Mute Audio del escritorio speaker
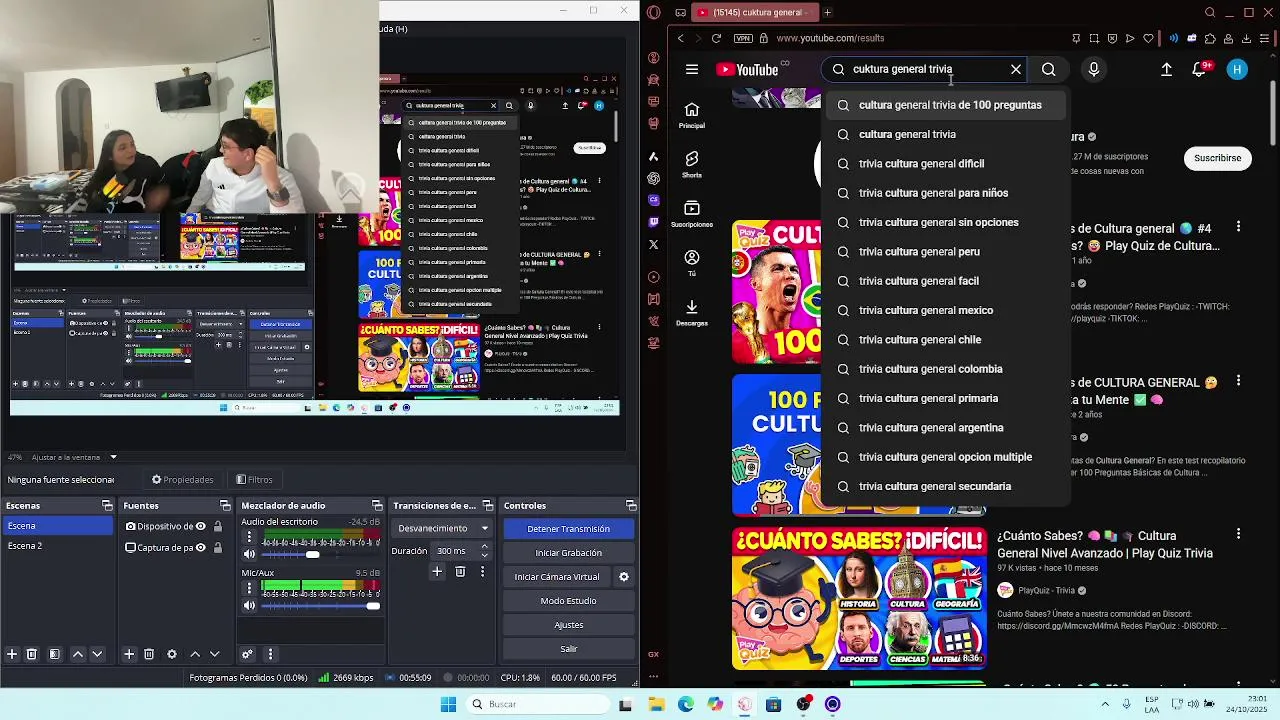 (250, 554)
